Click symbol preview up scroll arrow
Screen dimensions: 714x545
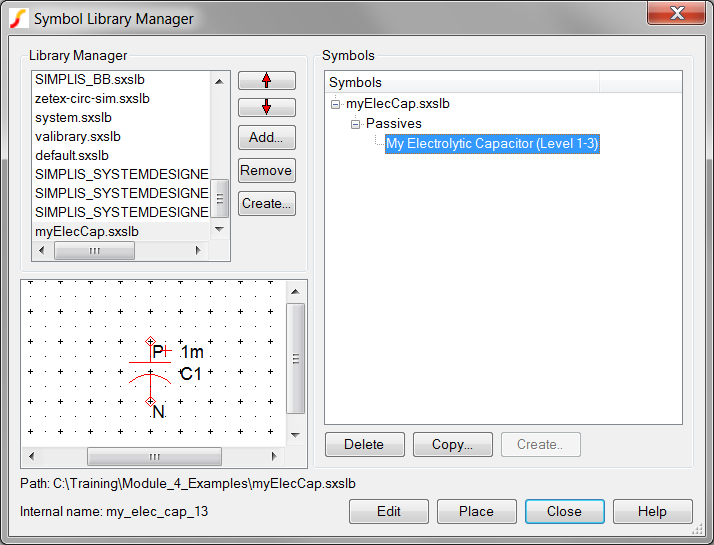296,291
